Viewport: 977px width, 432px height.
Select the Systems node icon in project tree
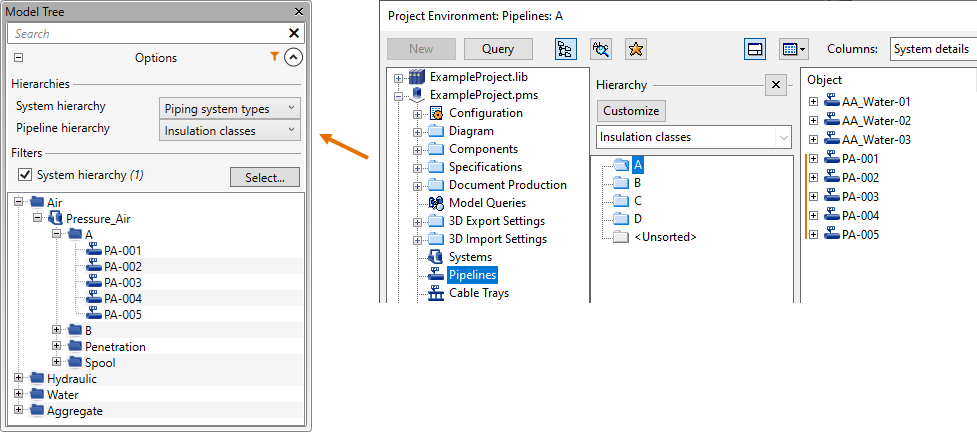click(x=435, y=257)
